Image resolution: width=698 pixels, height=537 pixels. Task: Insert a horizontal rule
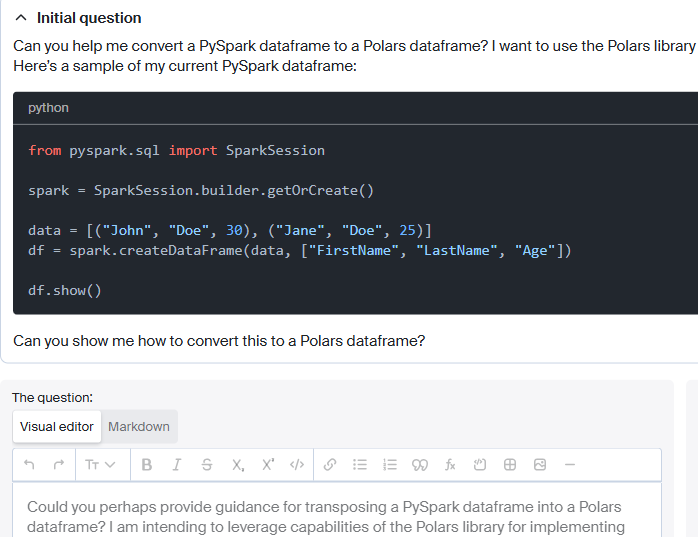pyautogui.click(x=570, y=465)
